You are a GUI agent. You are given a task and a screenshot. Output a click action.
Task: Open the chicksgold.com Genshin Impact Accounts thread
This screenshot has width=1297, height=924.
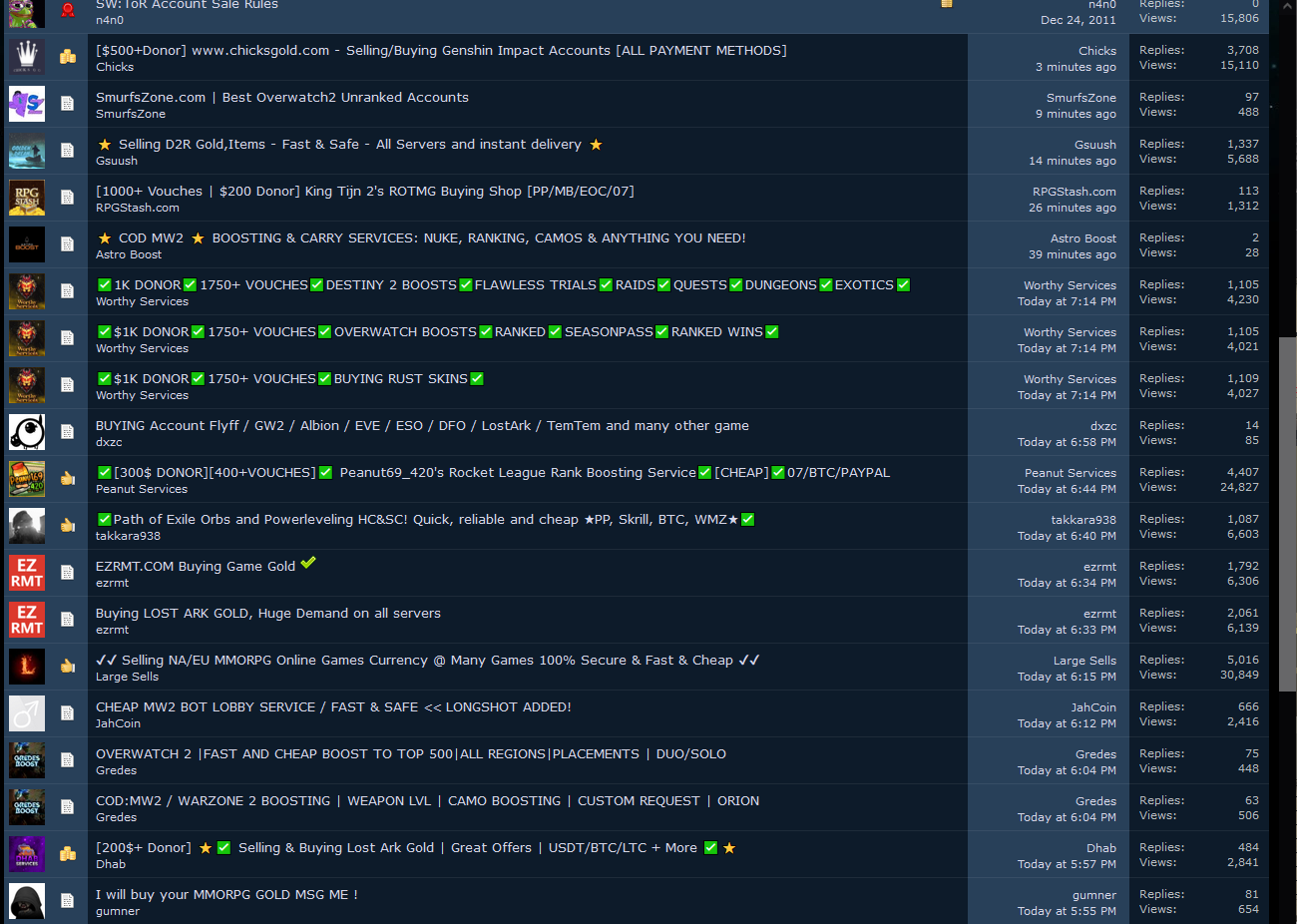441,50
